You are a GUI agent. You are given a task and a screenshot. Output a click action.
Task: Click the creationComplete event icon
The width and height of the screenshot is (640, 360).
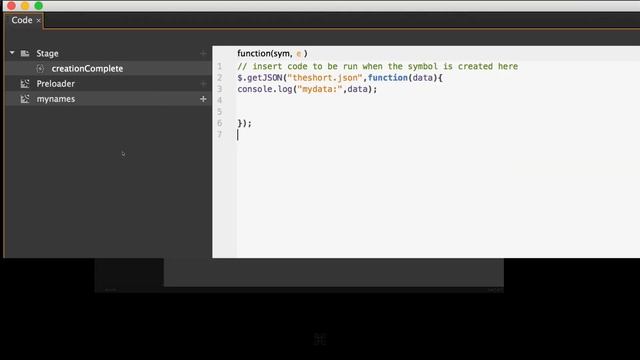pos(40,69)
